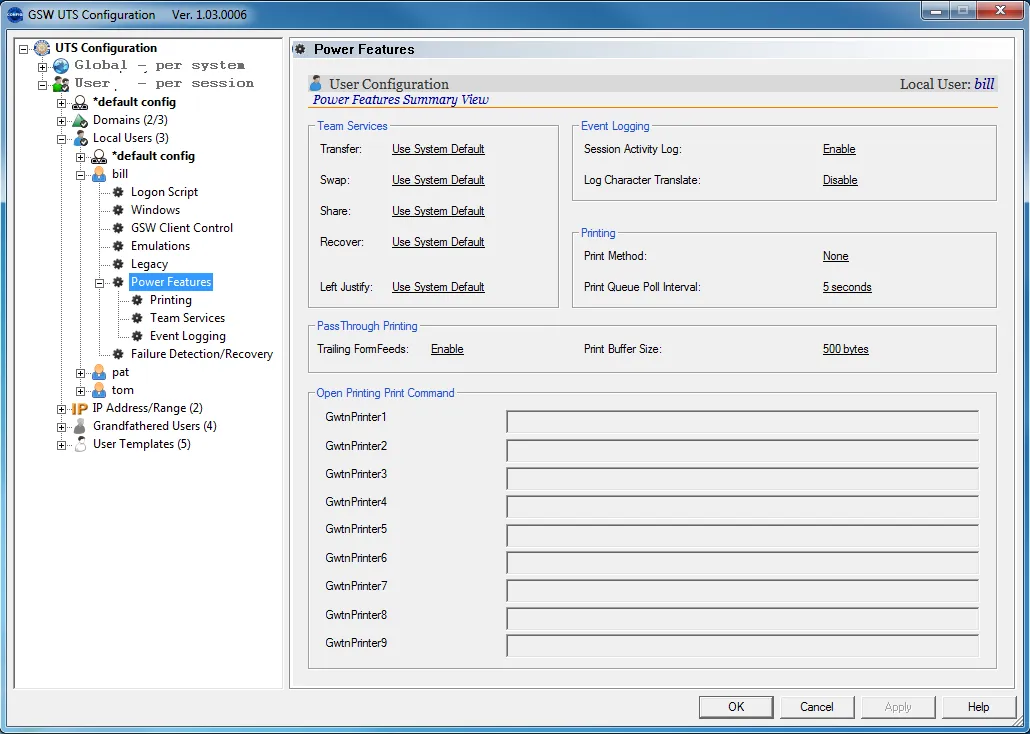Collapse the UTS Configuration root node
Screen dimensions: 1030x734
pyautogui.click(x=24, y=49)
